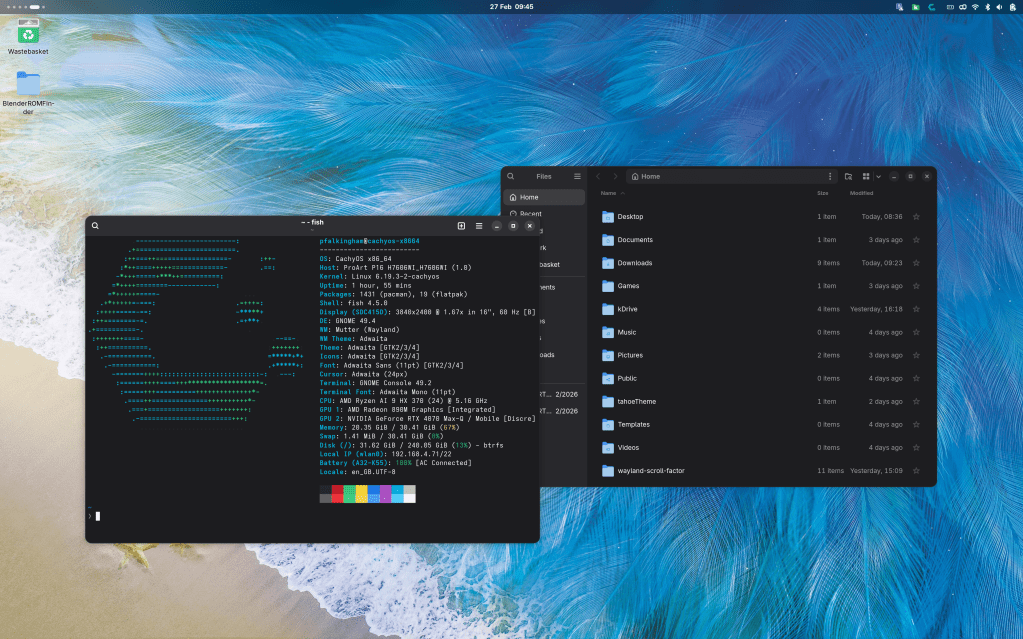Select Home in the Files sidebar
The height and width of the screenshot is (639, 1023).
[x=529, y=197]
